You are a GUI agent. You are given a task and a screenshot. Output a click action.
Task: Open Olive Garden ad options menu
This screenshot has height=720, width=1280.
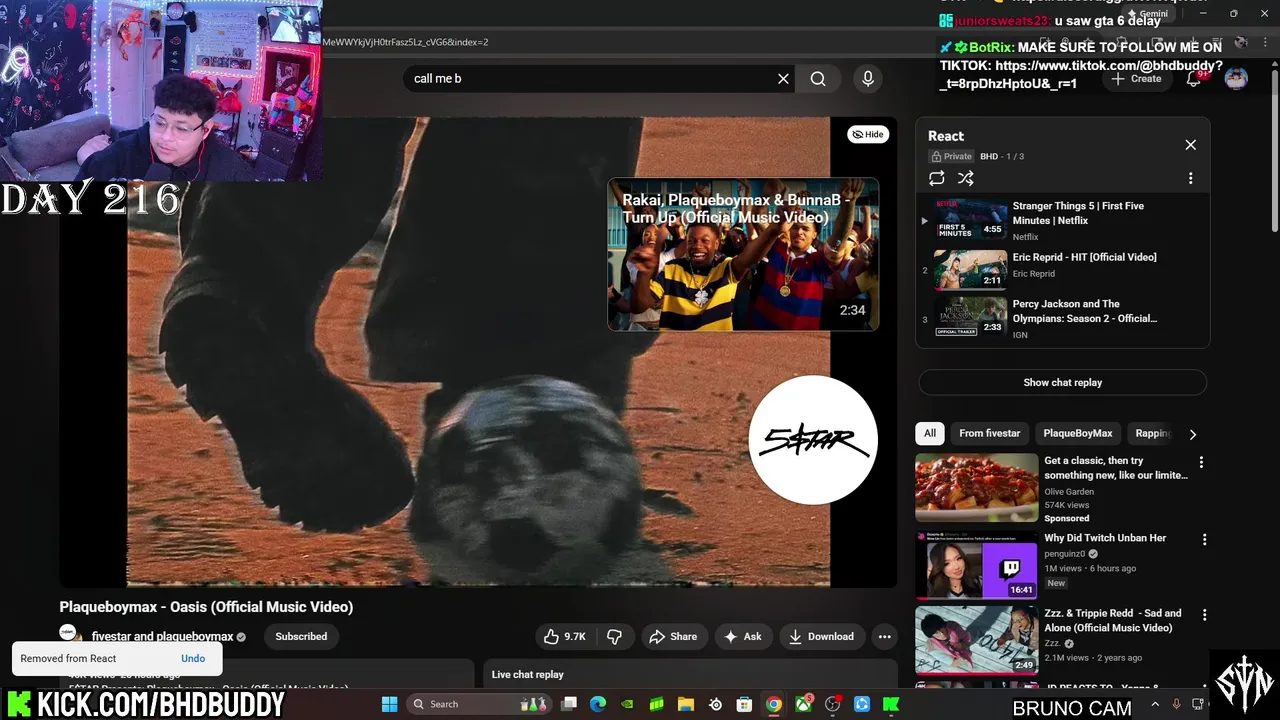click(1201, 462)
